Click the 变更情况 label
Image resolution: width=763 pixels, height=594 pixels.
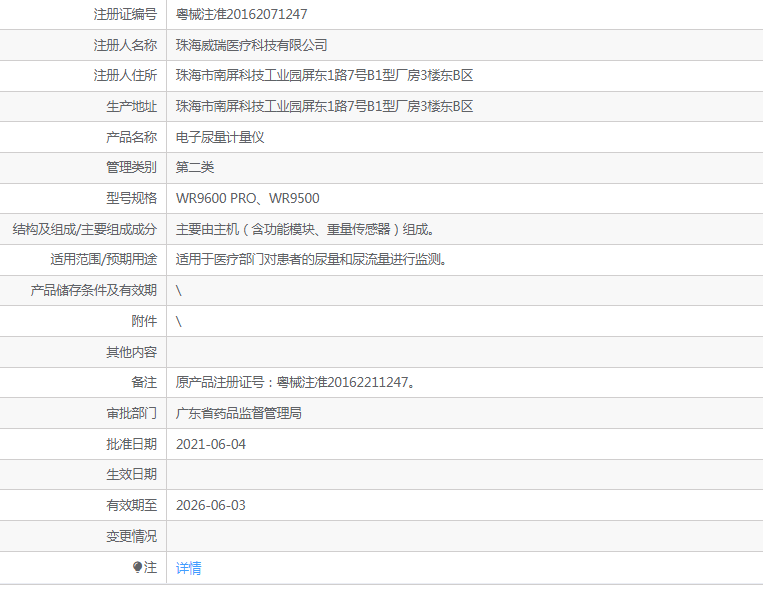click(x=131, y=536)
